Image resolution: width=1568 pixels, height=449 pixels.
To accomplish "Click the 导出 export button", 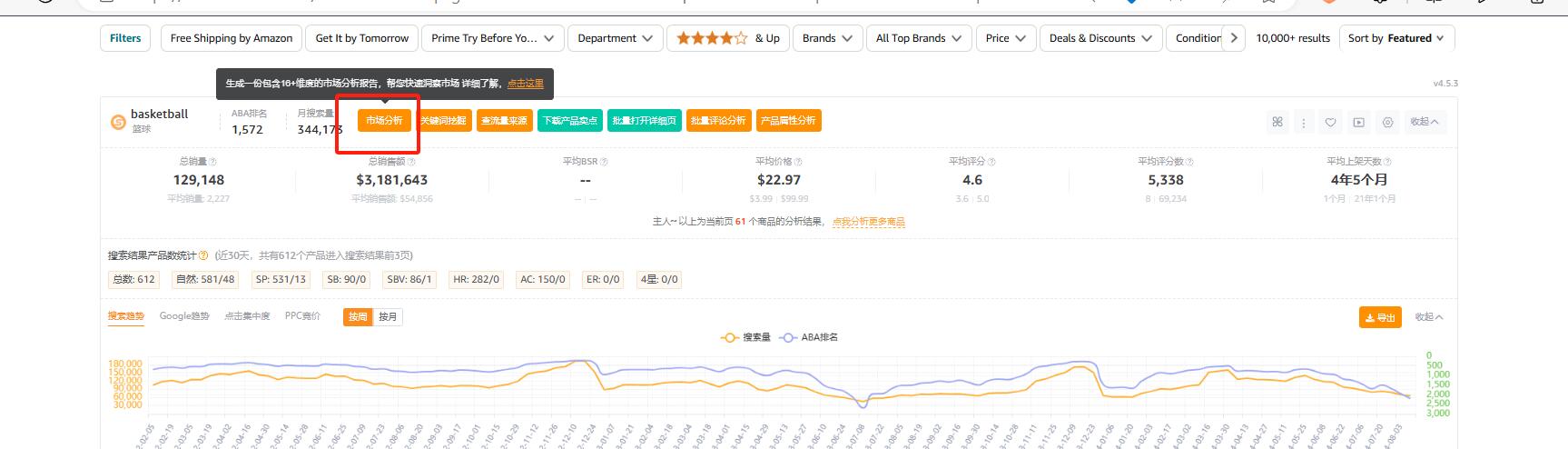I will click(1380, 317).
